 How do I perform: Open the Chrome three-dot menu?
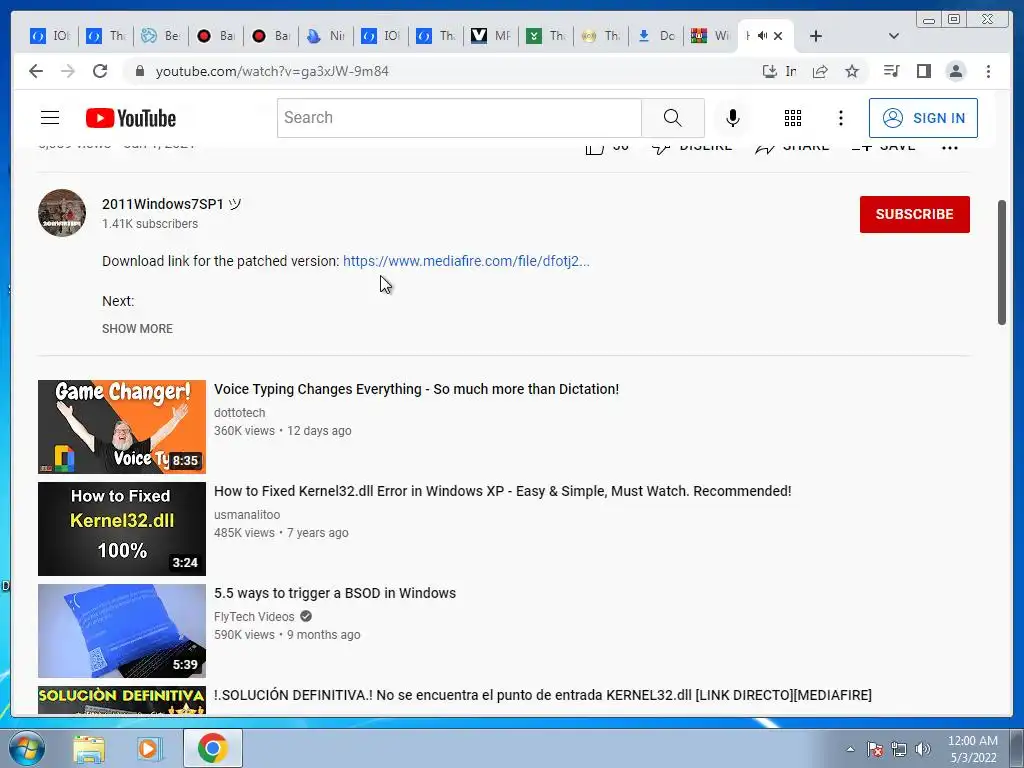point(989,71)
